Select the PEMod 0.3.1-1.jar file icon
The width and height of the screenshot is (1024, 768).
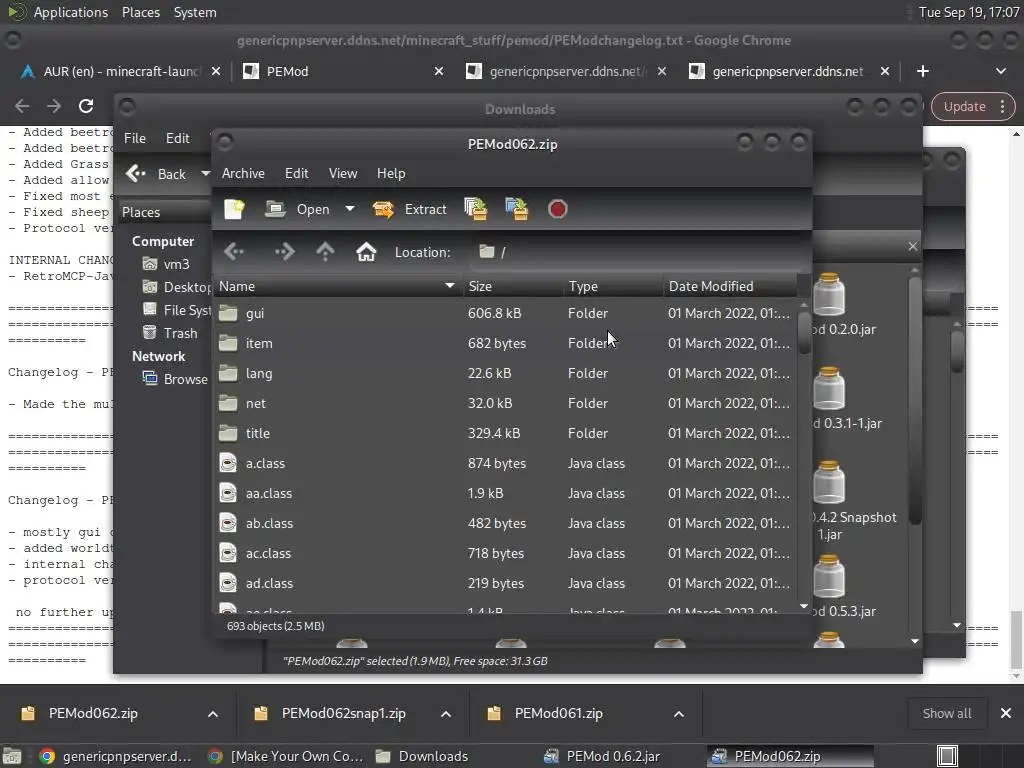(x=829, y=388)
